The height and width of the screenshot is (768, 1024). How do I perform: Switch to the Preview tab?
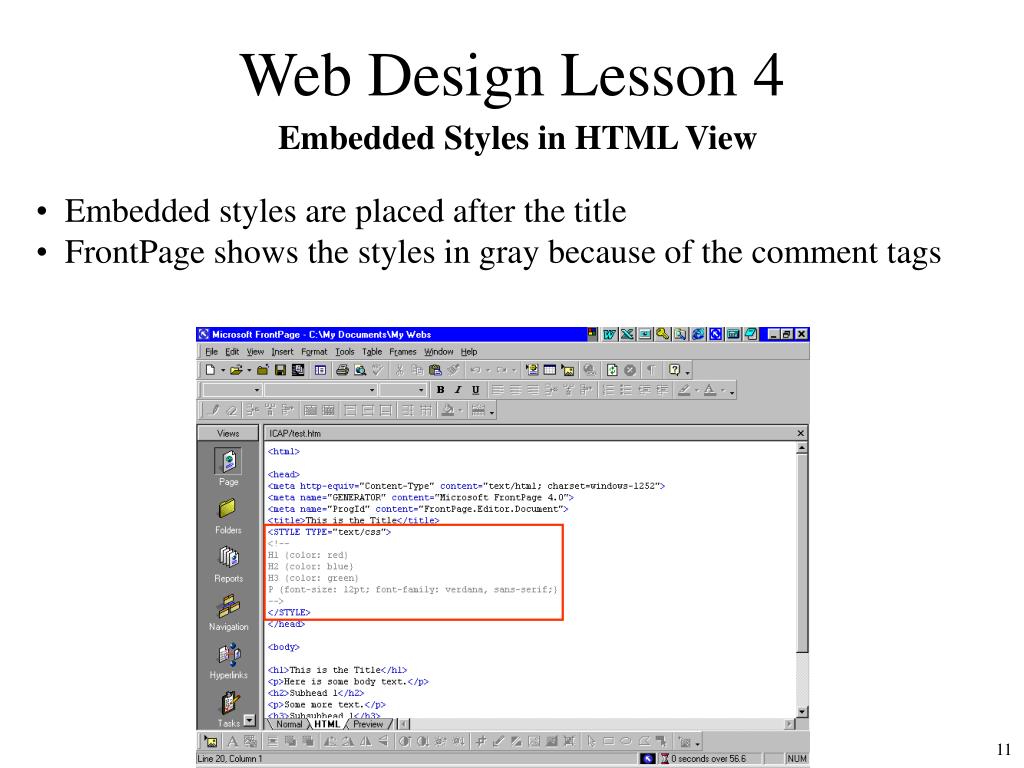tap(368, 724)
